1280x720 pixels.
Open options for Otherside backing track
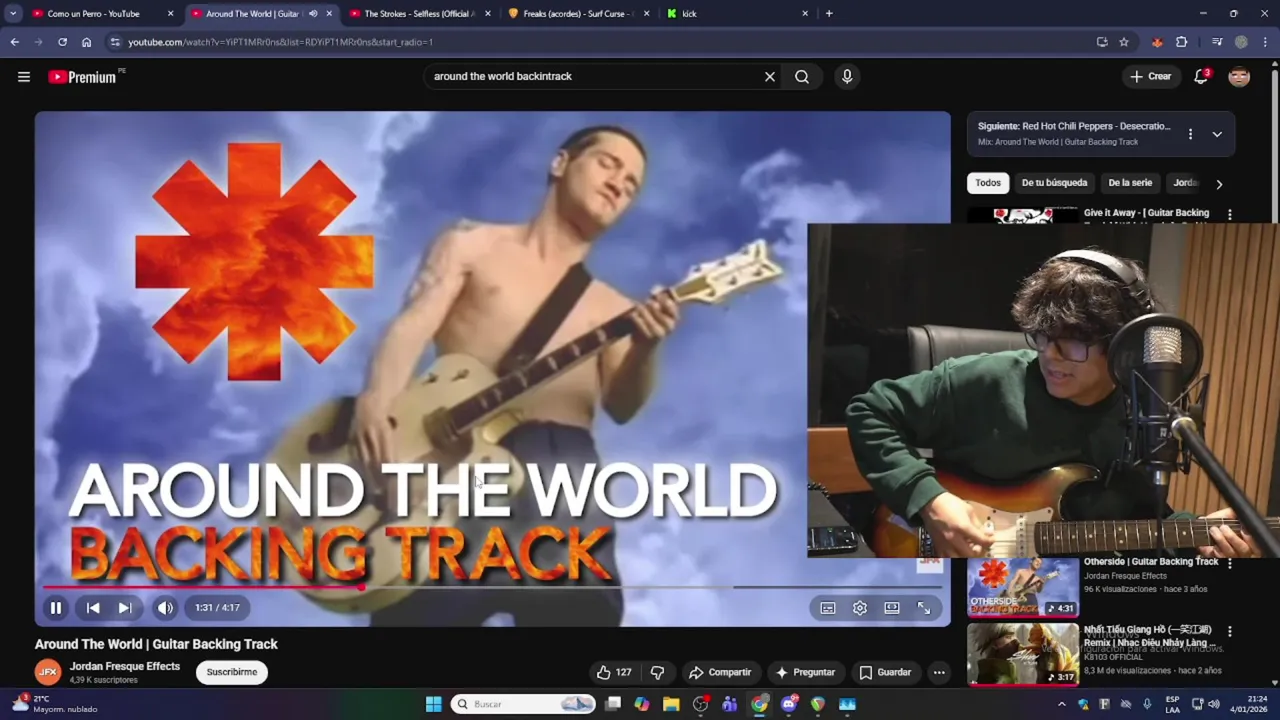pyautogui.click(x=1230, y=563)
